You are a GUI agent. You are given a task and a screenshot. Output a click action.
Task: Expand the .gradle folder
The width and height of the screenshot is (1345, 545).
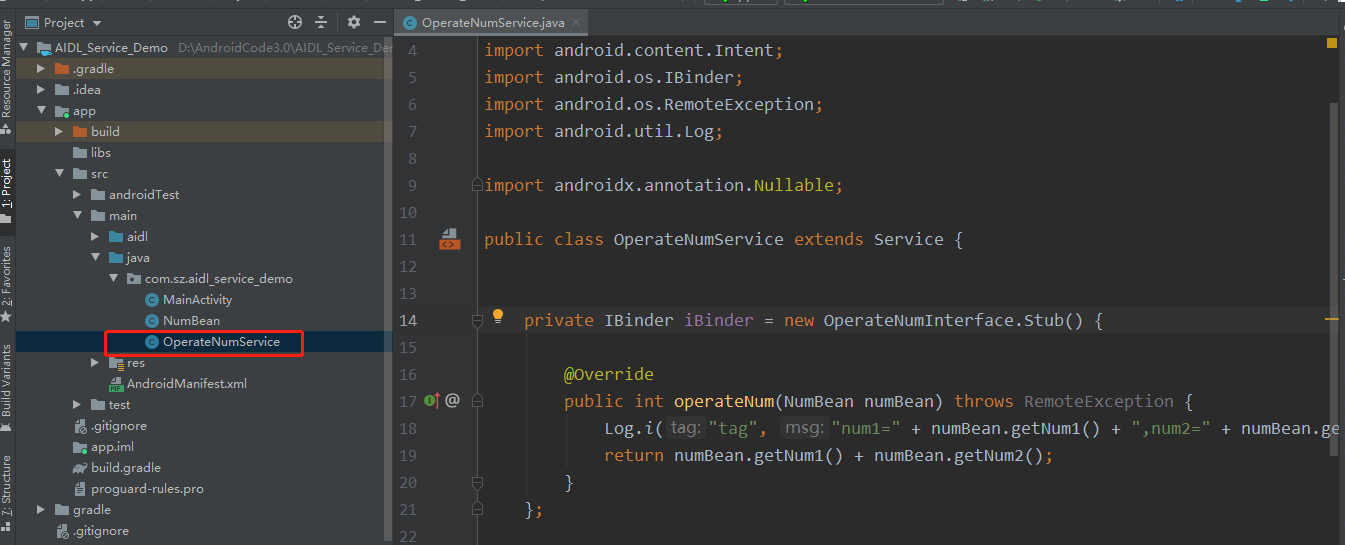41,69
